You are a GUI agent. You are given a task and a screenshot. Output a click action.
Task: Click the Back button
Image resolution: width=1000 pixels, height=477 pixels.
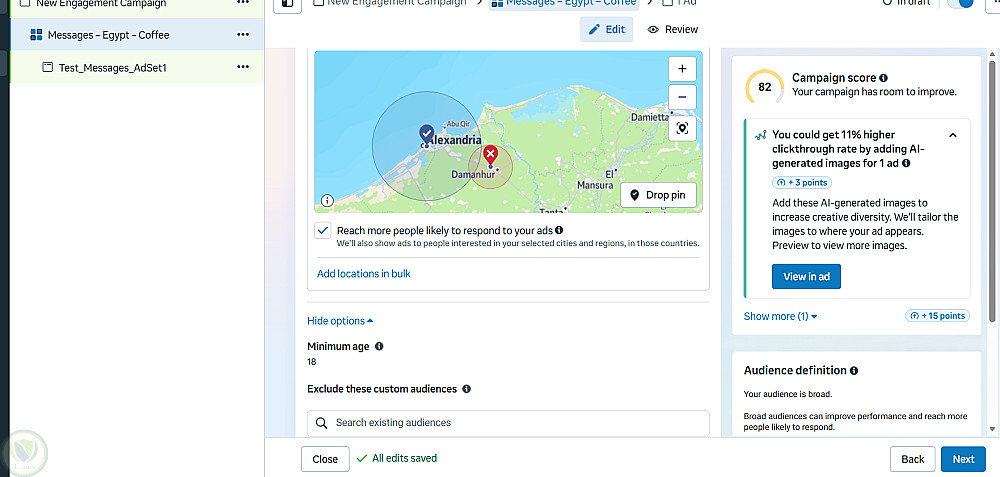[x=913, y=459]
